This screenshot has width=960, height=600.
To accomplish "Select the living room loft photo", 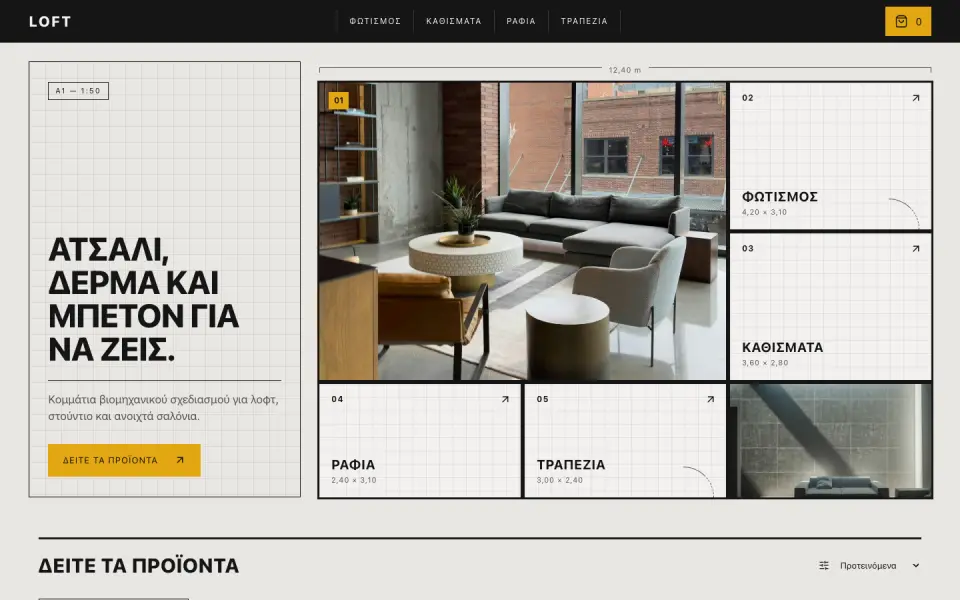I will pyautogui.click(x=522, y=231).
